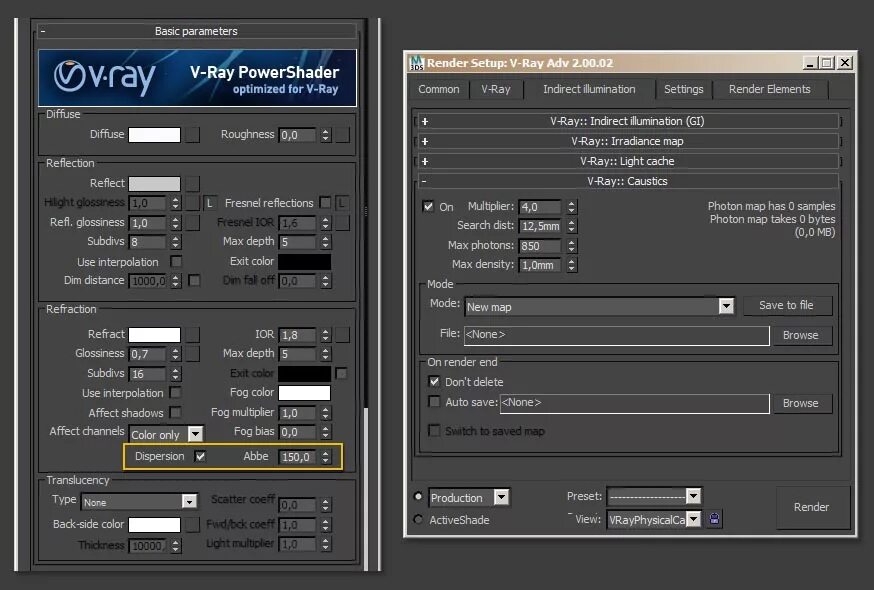The height and width of the screenshot is (590, 874).
Task: Collapse the Basic parameters rollout
Action: (196, 31)
